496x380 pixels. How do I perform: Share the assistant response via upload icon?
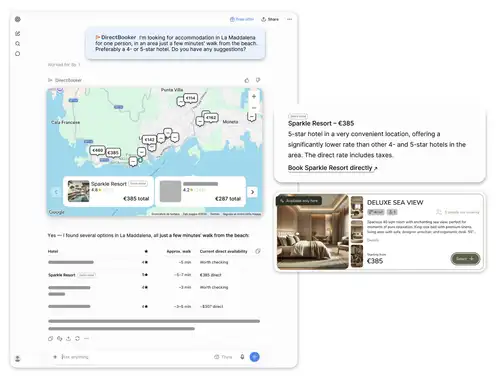point(68,338)
